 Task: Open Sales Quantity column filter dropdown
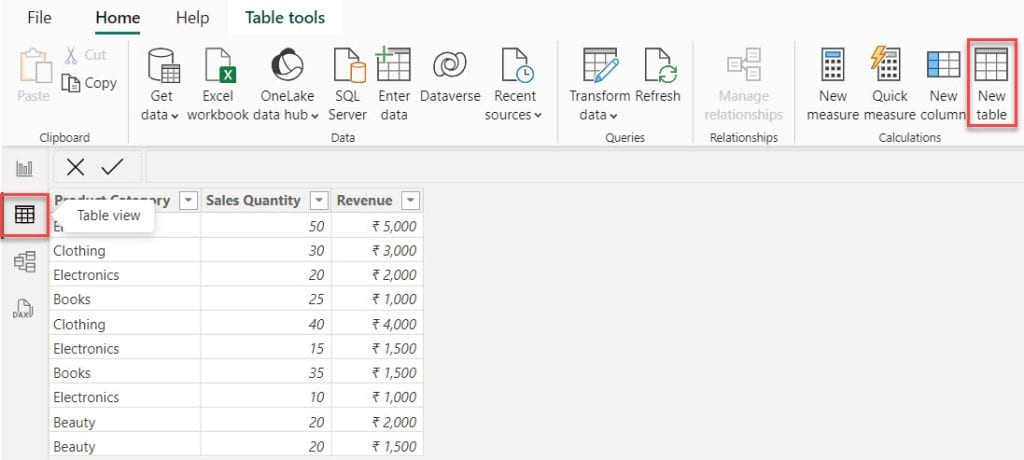[x=319, y=201]
